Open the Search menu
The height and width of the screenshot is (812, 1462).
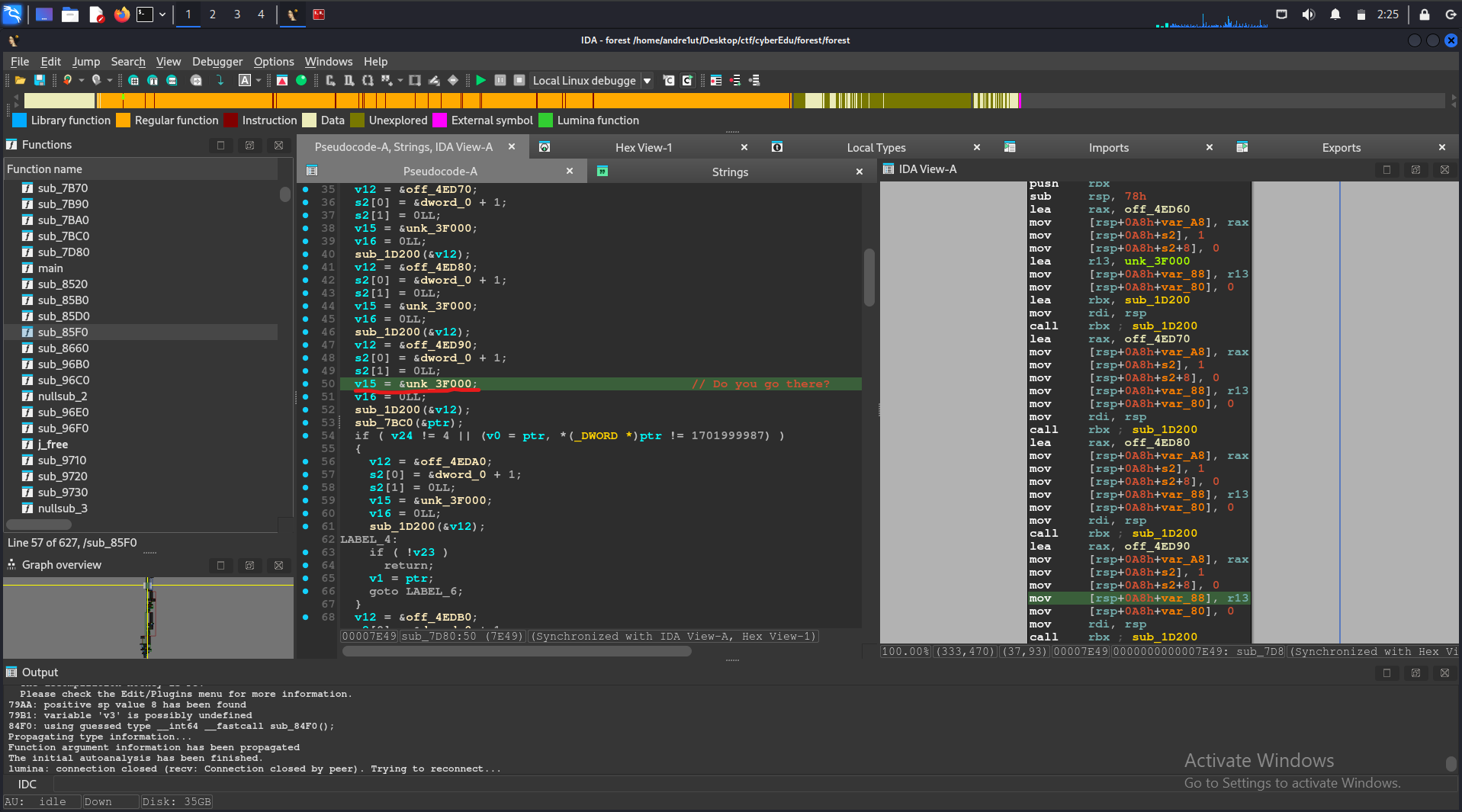128,62
